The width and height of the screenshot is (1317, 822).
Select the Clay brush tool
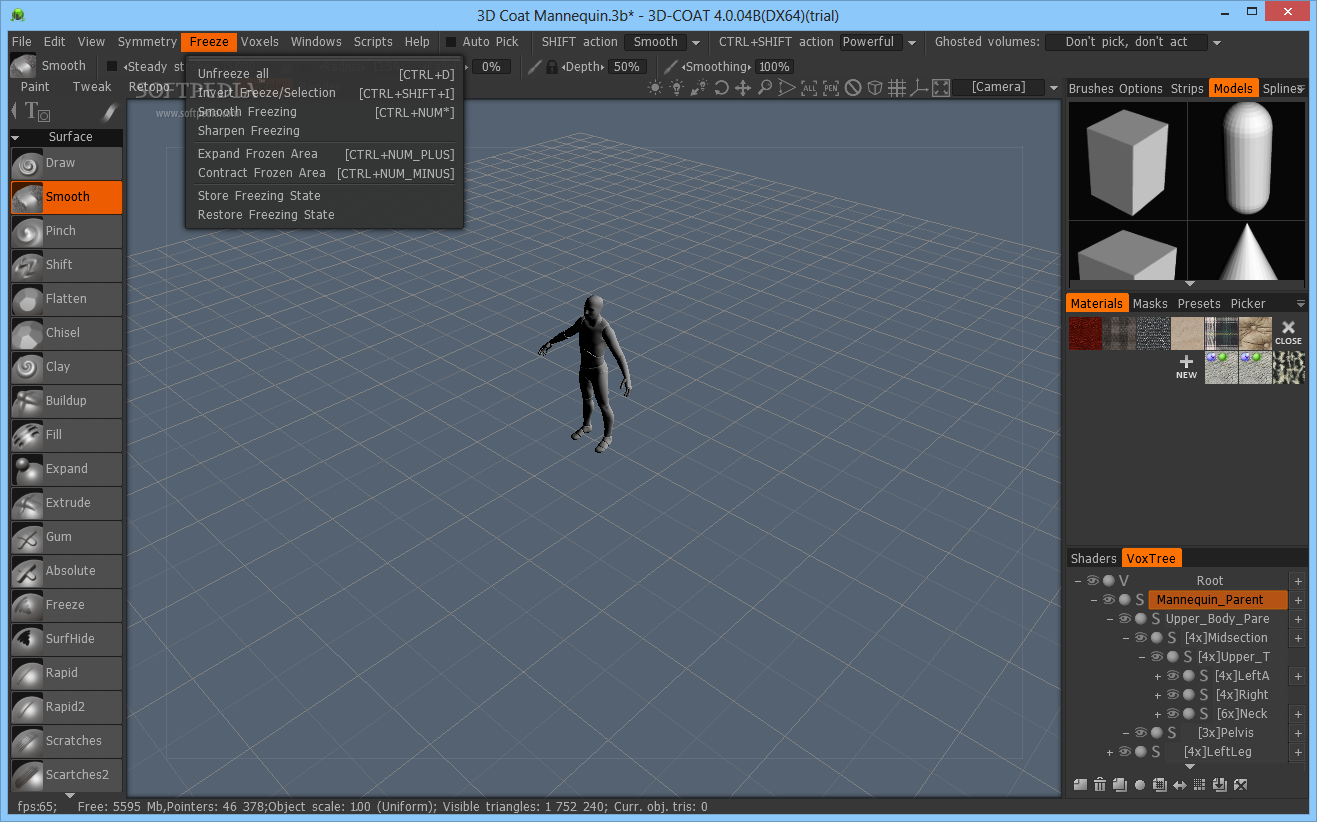[x=67, y=367]
